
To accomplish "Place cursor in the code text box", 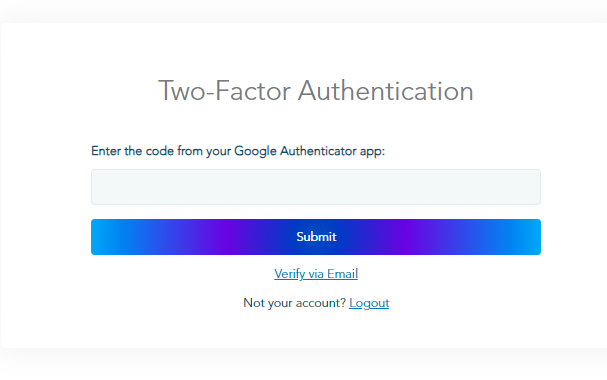I will [316, 187].
